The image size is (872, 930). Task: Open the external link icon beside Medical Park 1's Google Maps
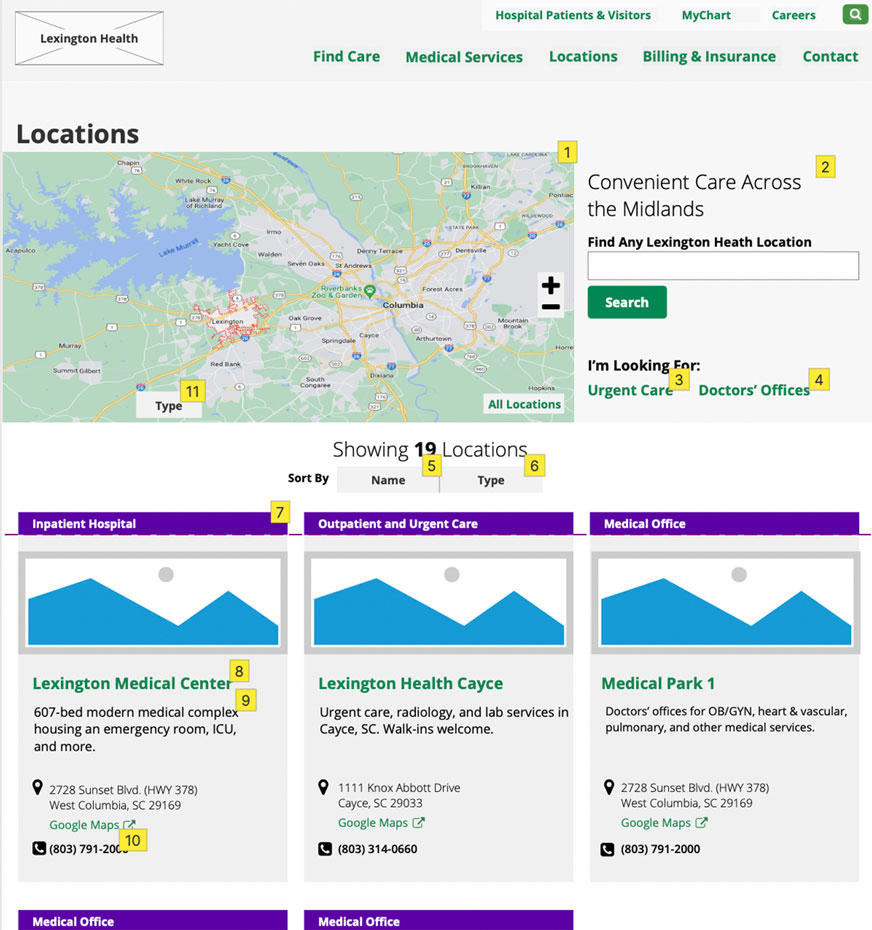tap(700, 823)
